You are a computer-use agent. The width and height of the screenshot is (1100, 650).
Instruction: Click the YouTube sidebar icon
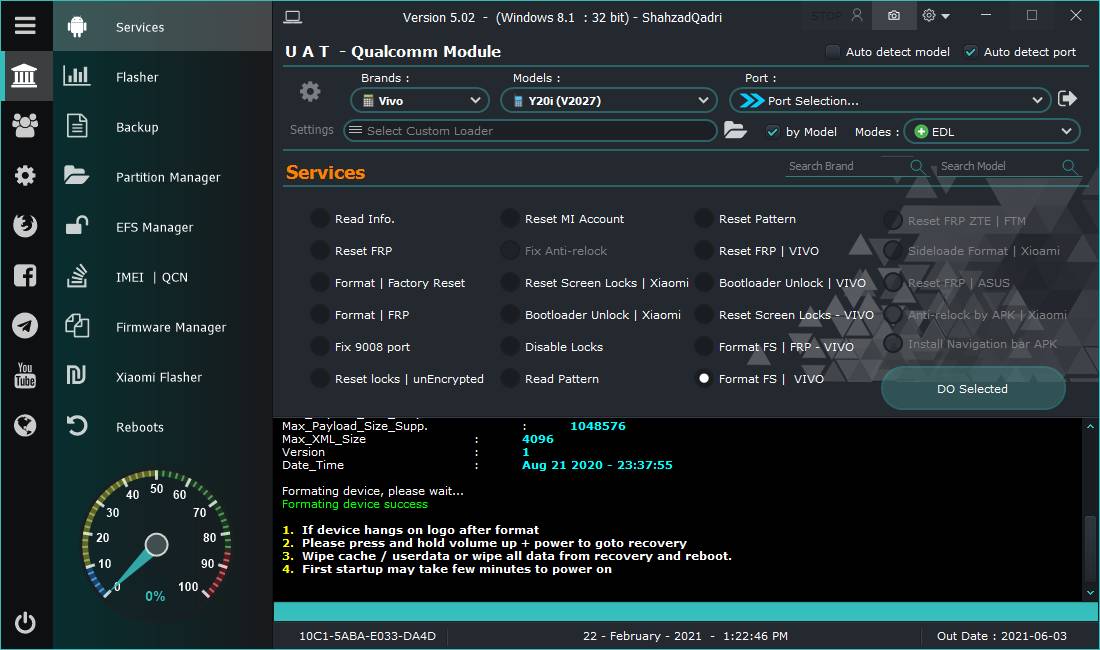click(25, 376)
